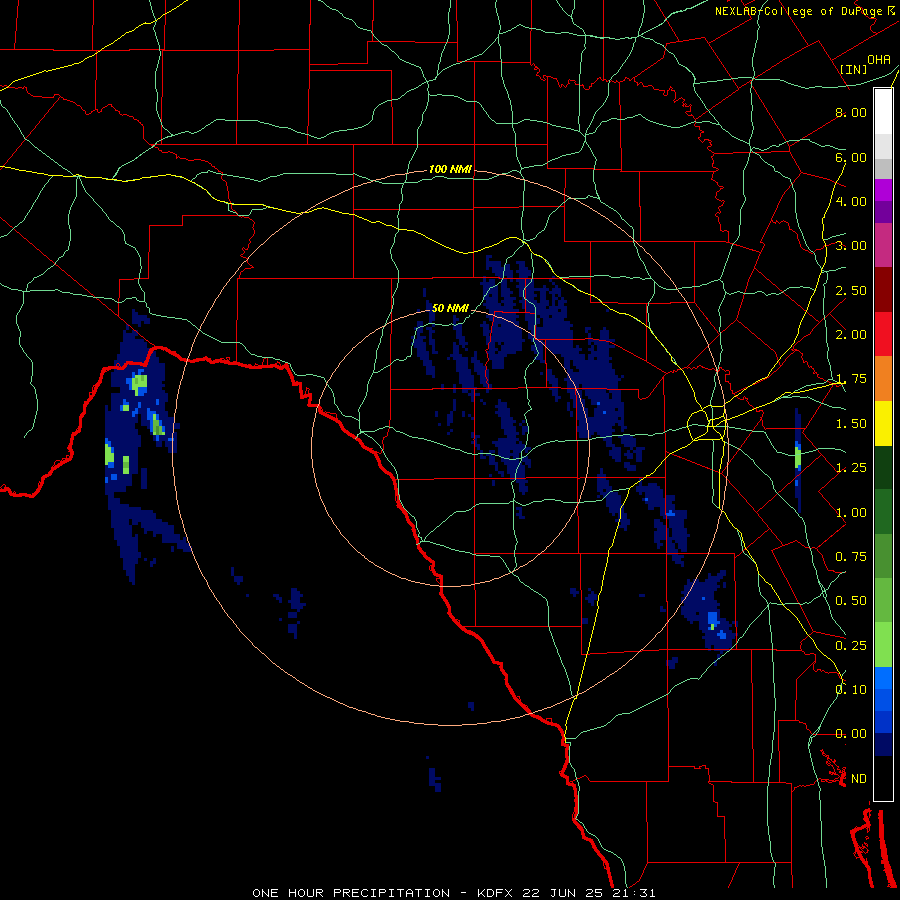Click the OHA product code label
The height and width of the screenshot is (900, 900).
coord(879,60)
